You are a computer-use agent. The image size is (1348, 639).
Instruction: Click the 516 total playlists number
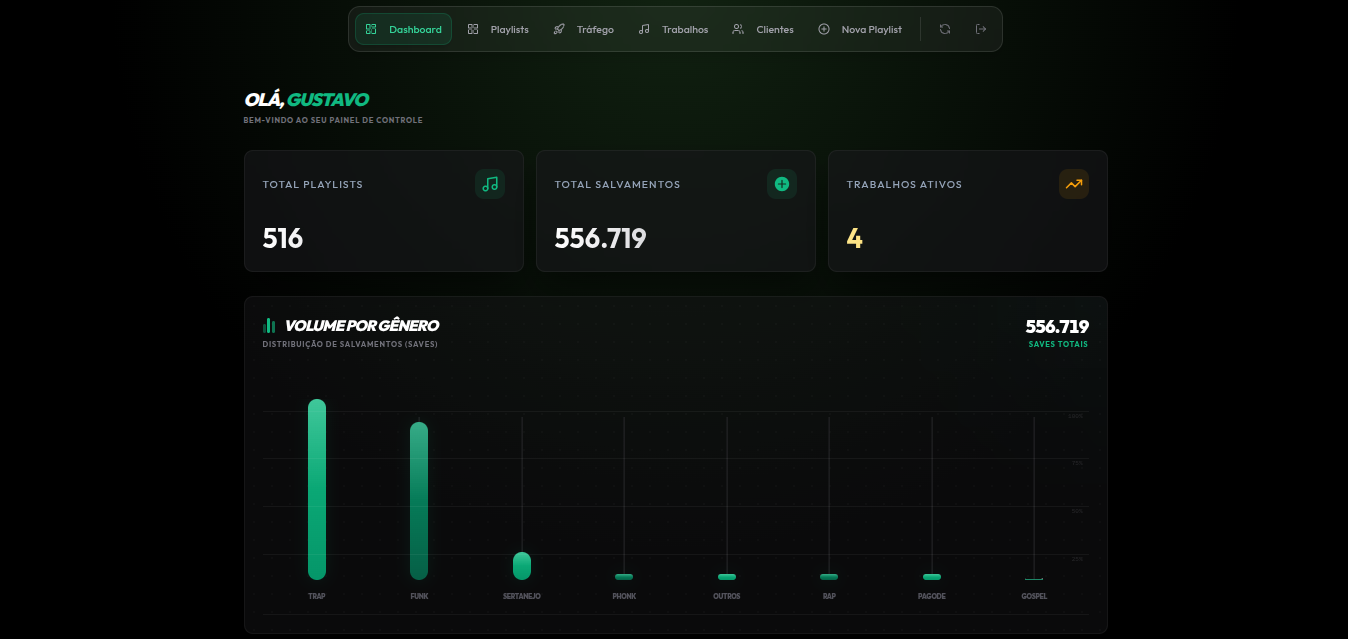pos(283,238)
